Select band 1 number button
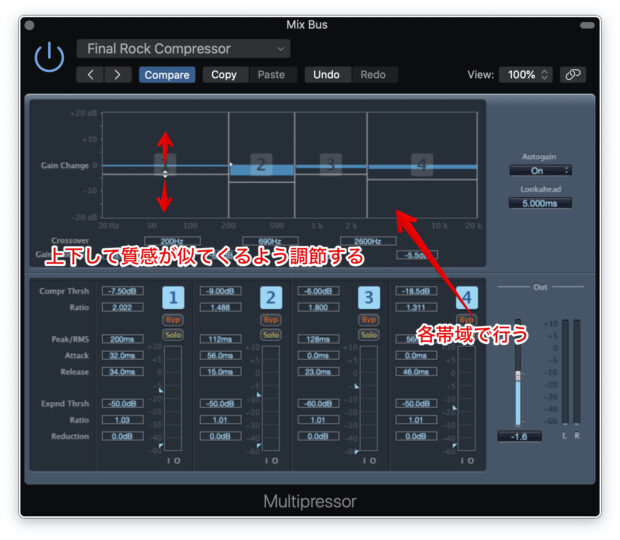Screen dimensions: 620x540 click(x=173, y=297)
